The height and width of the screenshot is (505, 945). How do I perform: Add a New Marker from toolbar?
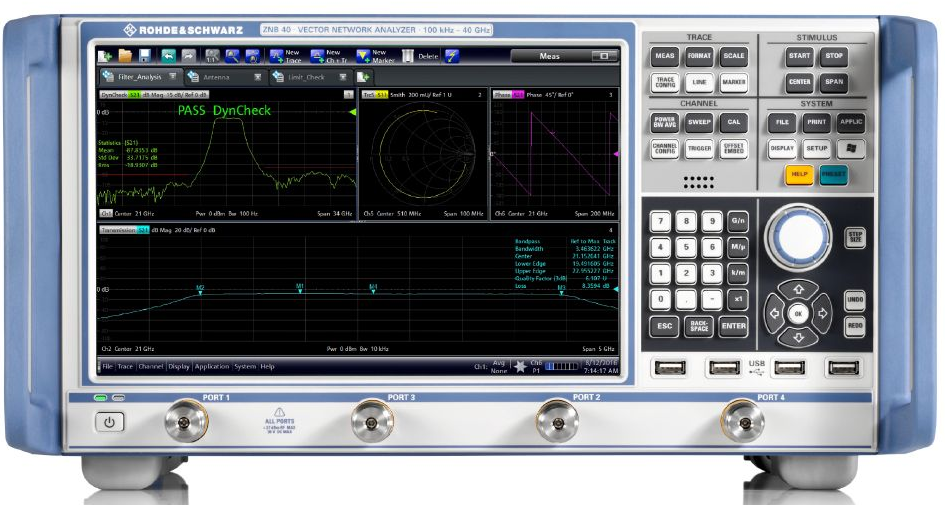pyautogui.click(x=362, y=56)
